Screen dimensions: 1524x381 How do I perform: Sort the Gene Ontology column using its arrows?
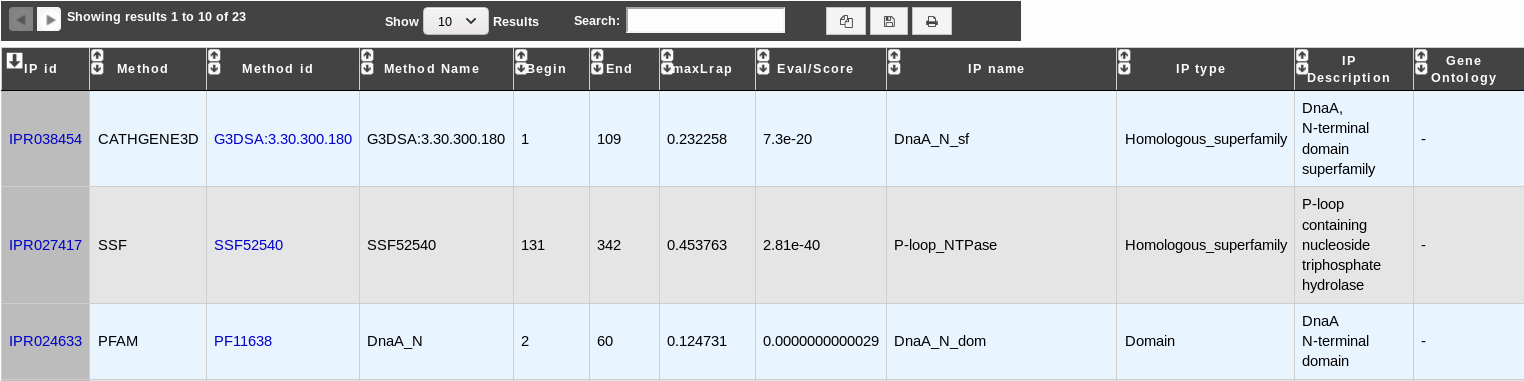click(x=1421, y=62)
